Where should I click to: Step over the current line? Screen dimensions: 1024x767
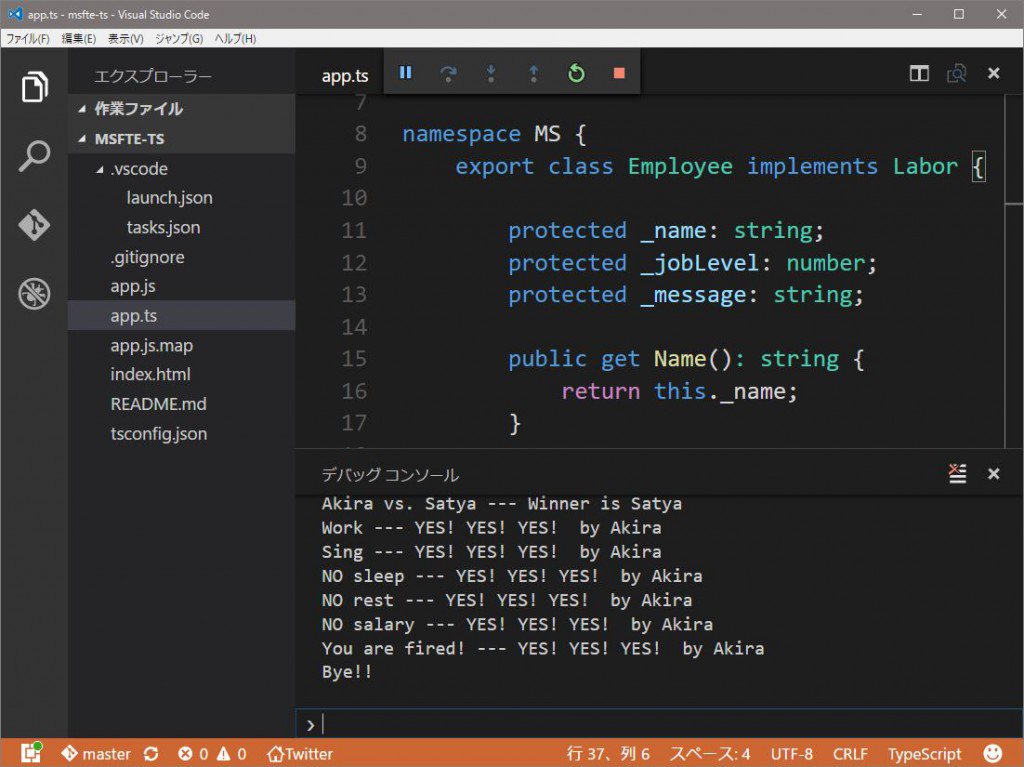click(x=447, y=73)
